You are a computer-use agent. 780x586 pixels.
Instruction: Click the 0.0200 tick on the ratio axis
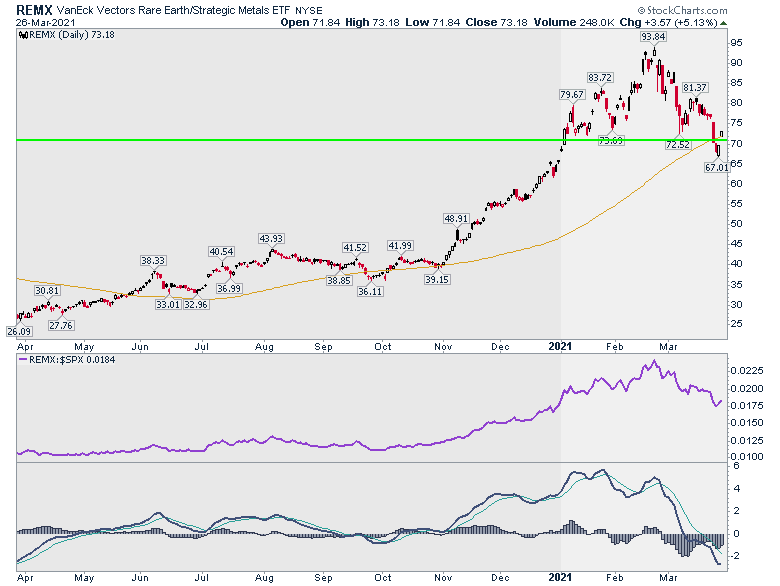click(x=746, y=389)
